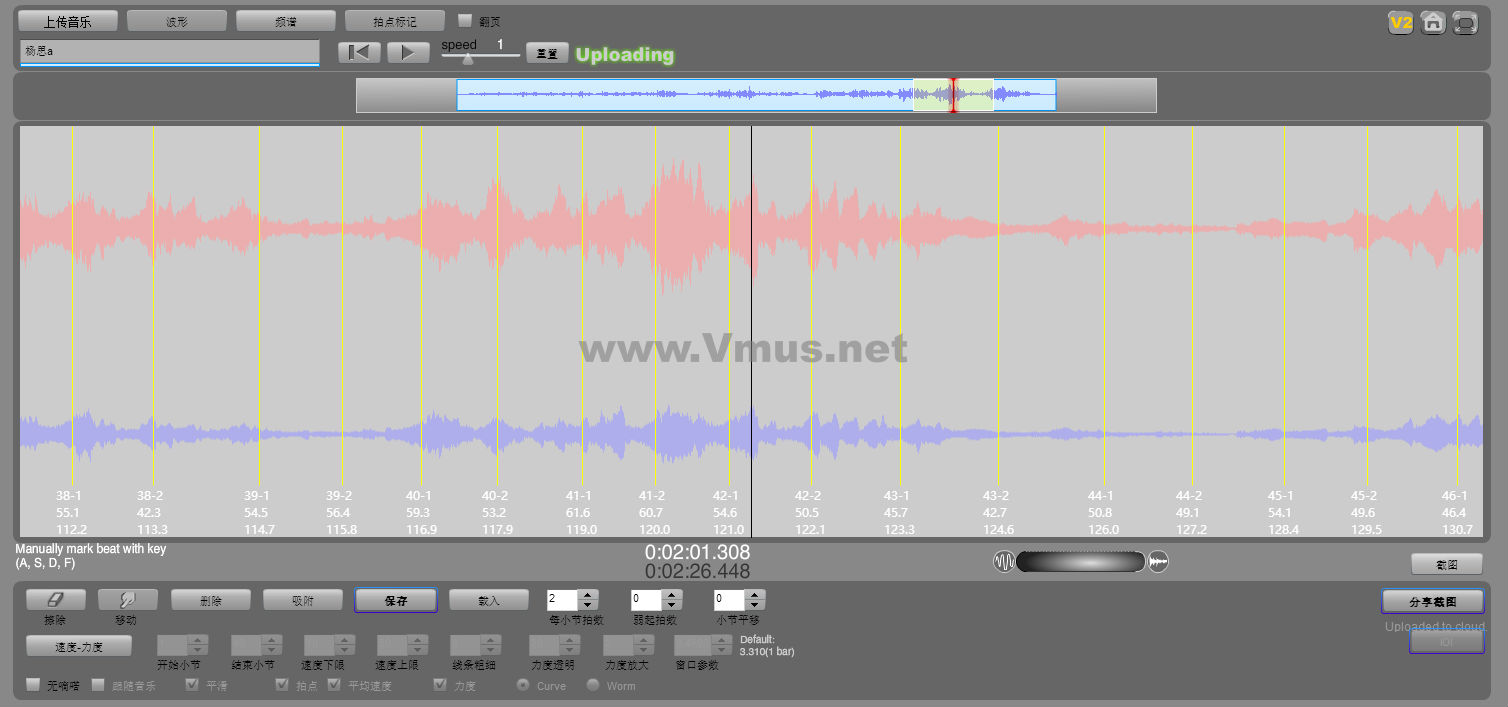Click the eraser (擦除) tool icon
Viewport: 1508px width, 707px height.
56,600
